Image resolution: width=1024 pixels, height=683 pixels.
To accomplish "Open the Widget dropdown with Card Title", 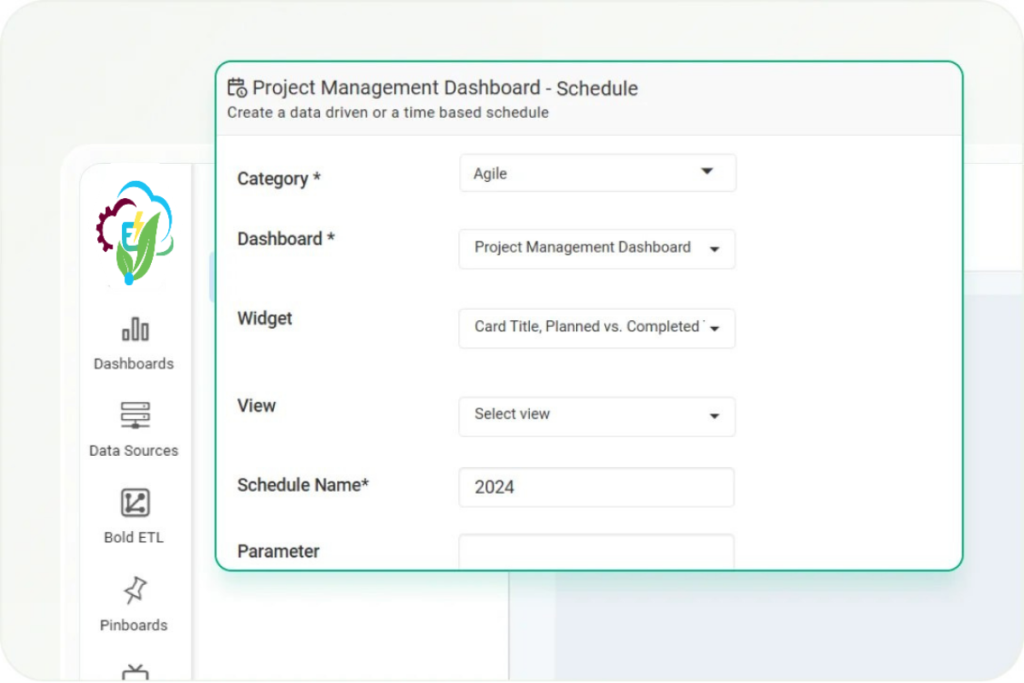I will (x=597, y=328).
